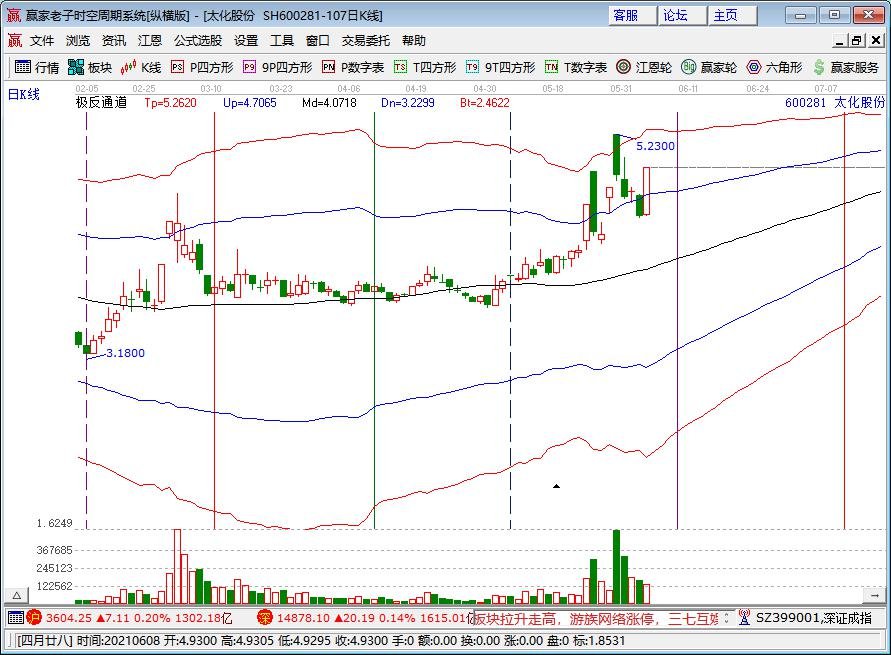The height and width of the screenshot is (655, 891).
Task: Open the 资讯 menu
Action: [114, 40]
